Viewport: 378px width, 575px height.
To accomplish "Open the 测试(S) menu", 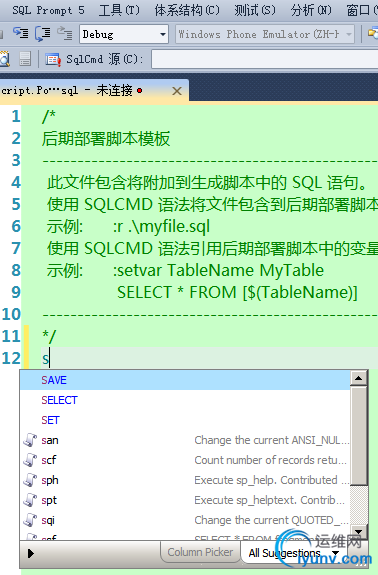I will click(254, 10).
